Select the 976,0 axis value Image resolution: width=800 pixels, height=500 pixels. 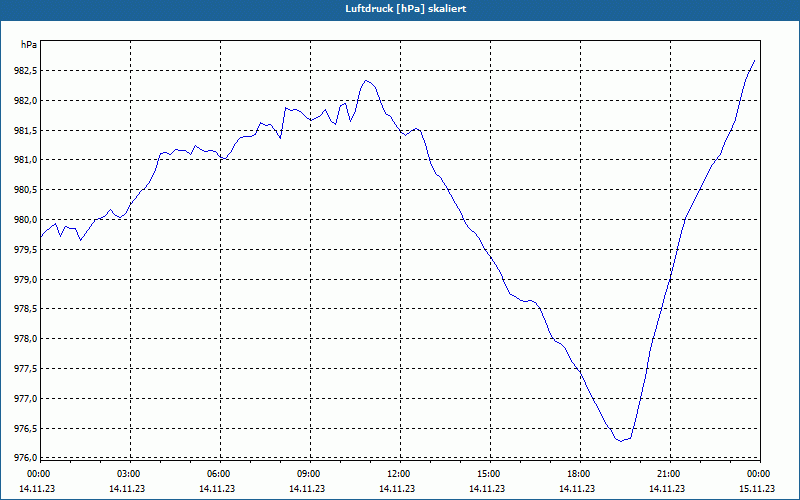point(26,457)
